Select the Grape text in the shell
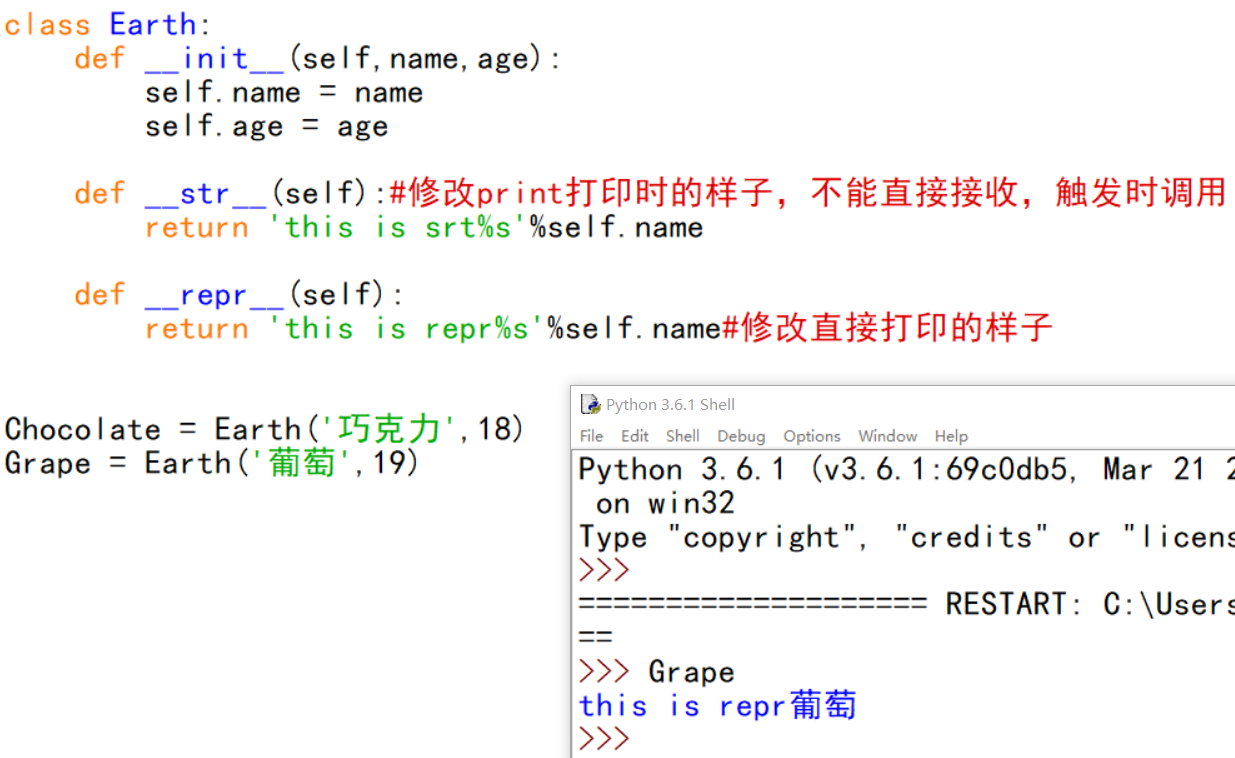Screen dimensions: 1235x758 tap(690, 671)
